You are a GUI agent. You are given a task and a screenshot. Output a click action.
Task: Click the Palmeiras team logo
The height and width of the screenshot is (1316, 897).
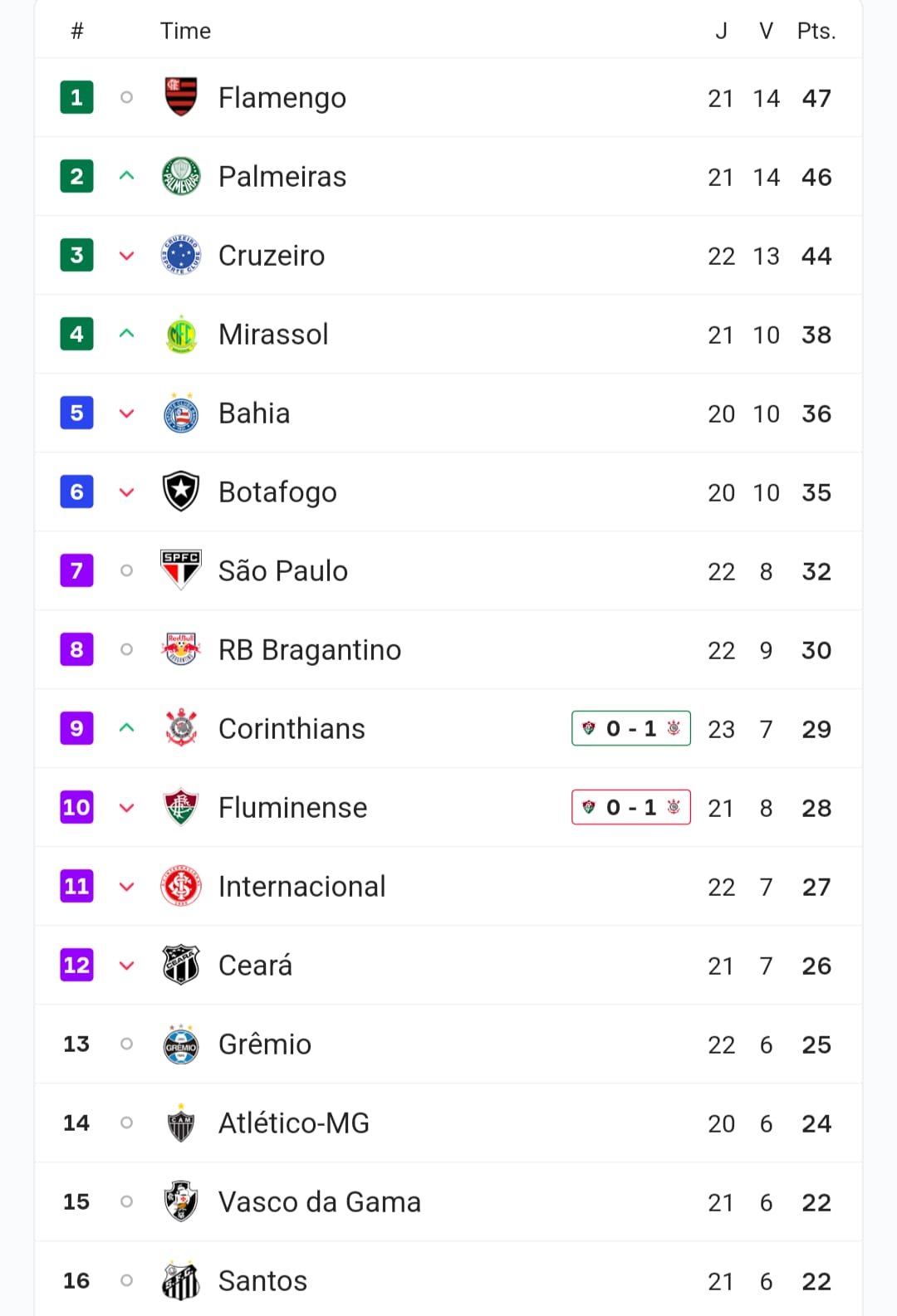(x=181, y=176)
